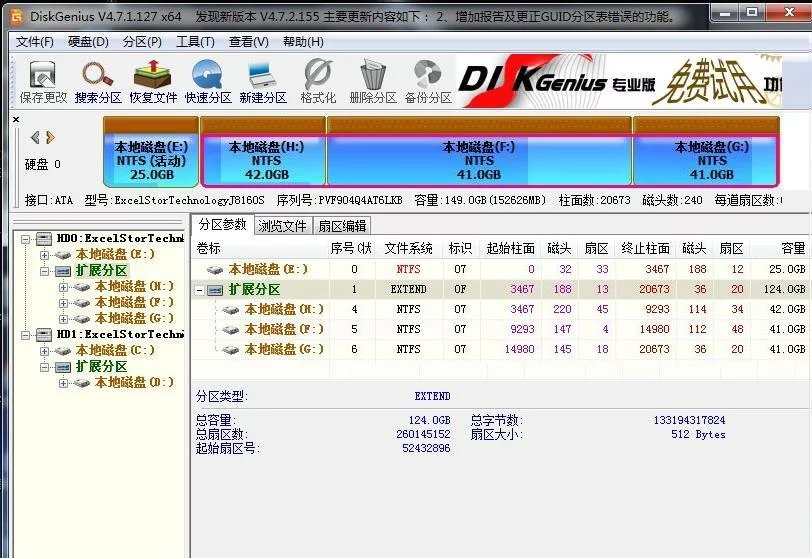
Task: Click the drive icon of 本地磁盘(C:) in tree
Action: click(63, 351)
